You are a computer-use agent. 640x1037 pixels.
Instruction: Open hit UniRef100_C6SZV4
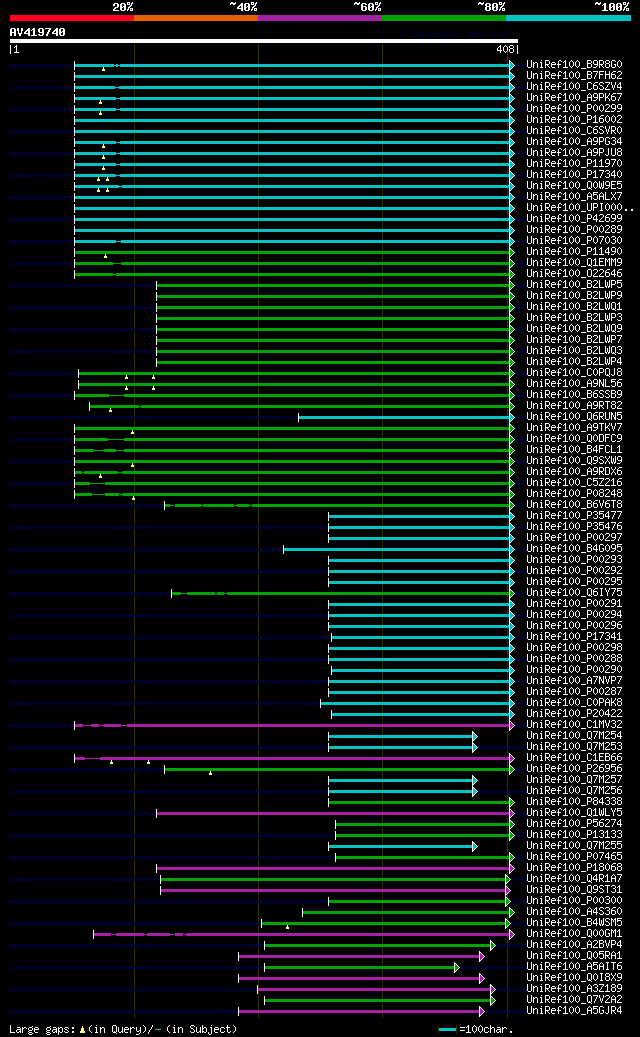tap(574, 87)
